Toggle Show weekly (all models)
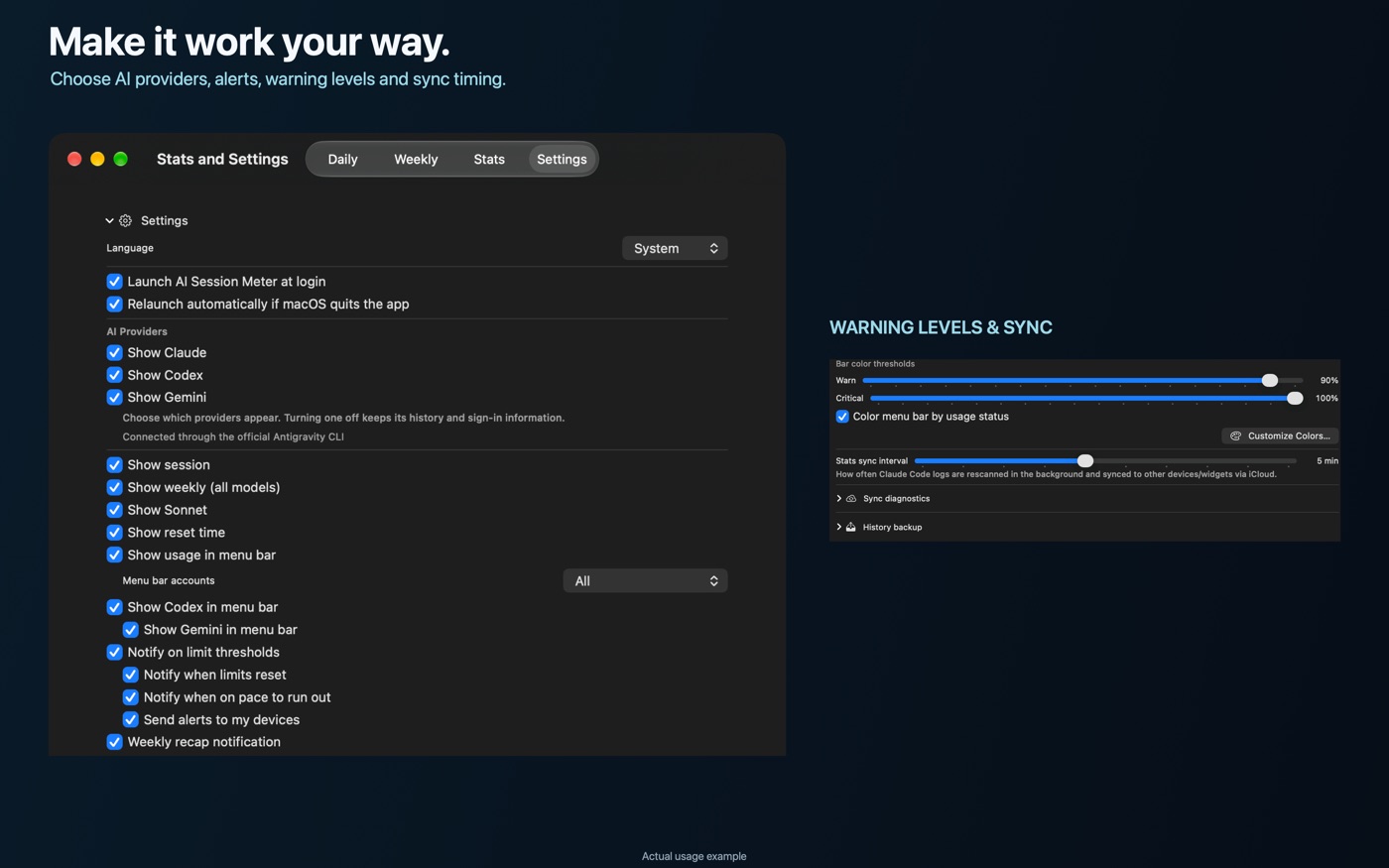 114,487
